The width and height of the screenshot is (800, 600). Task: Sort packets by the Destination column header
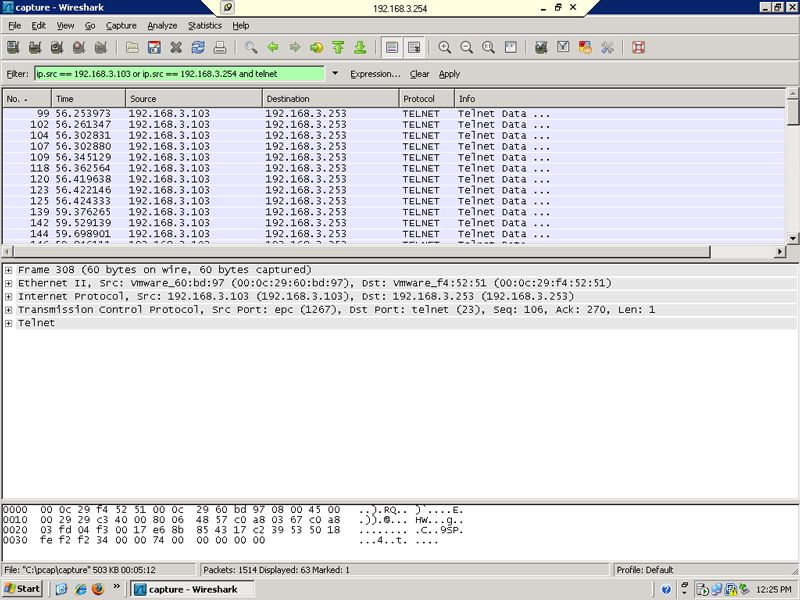click(x=331, y=98)
